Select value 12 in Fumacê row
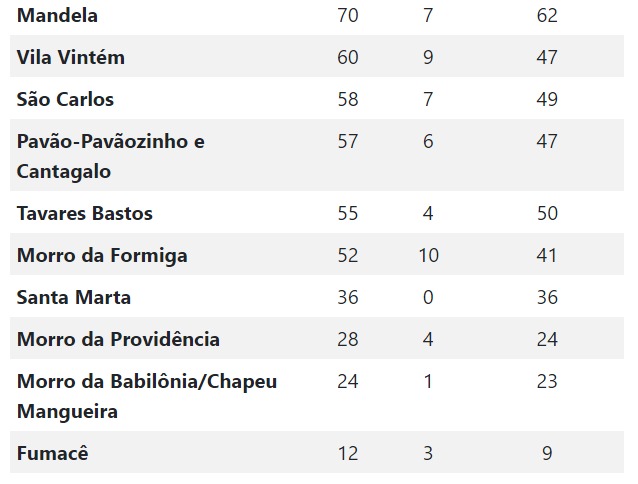 (x=348, y=453)
